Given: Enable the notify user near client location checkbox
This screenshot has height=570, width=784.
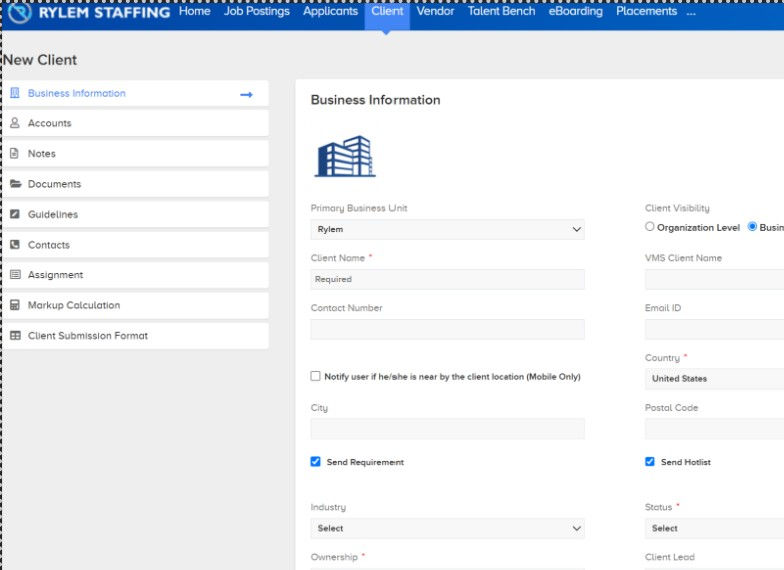Looking at the screenshot, I should click(315, 376).
